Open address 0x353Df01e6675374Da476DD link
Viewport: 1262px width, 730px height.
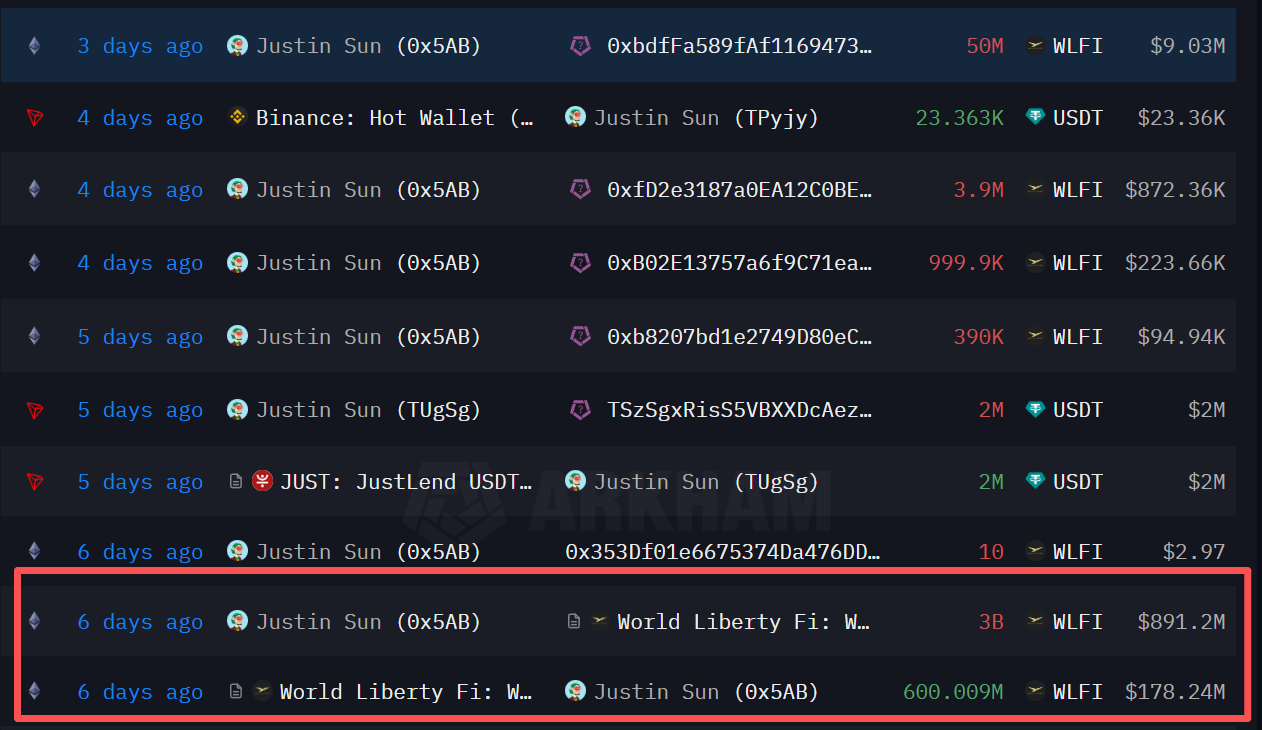(722, 551)
